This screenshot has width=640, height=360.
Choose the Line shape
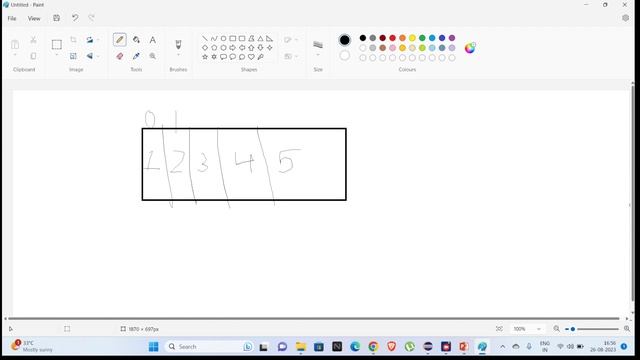point(205,38)
